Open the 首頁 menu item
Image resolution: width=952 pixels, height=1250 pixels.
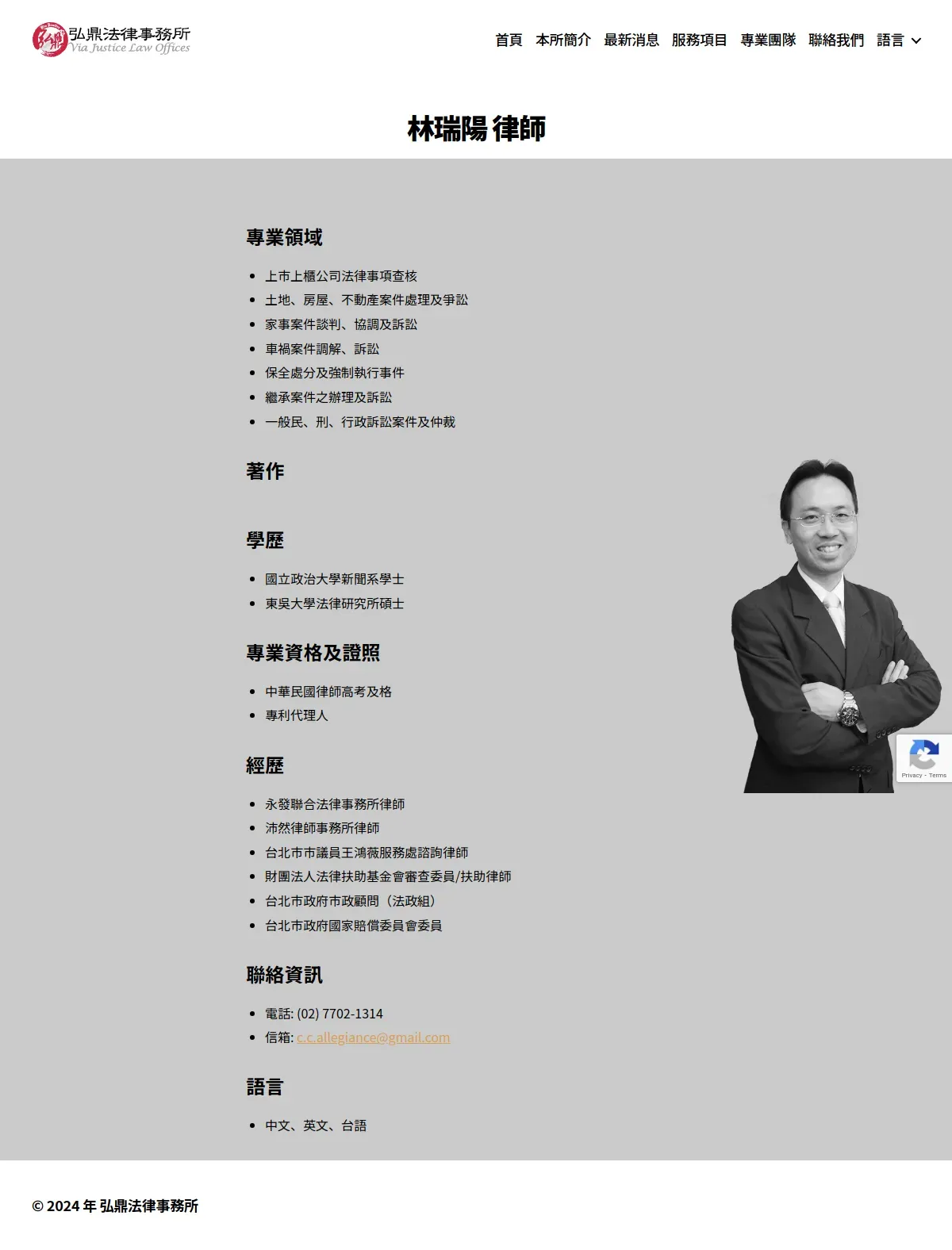coord(509,40)
